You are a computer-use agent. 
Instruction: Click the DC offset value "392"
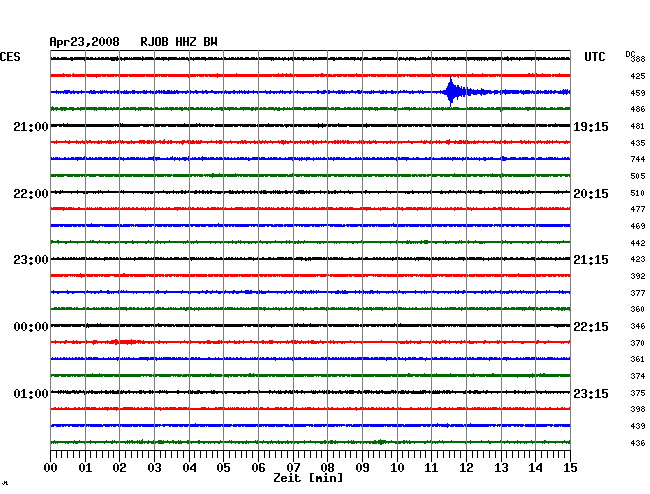(x=638, y=276)
